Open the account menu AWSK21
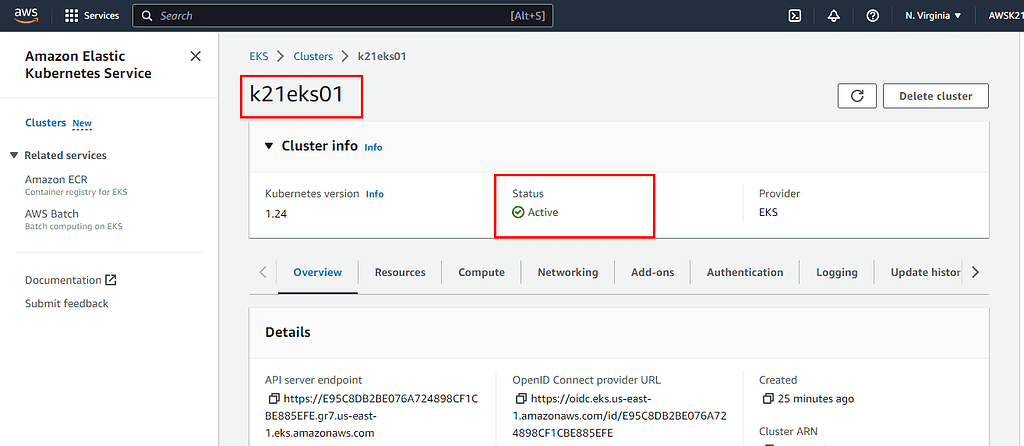The height and width of the screenshot is (446, 1024). 1006,16
